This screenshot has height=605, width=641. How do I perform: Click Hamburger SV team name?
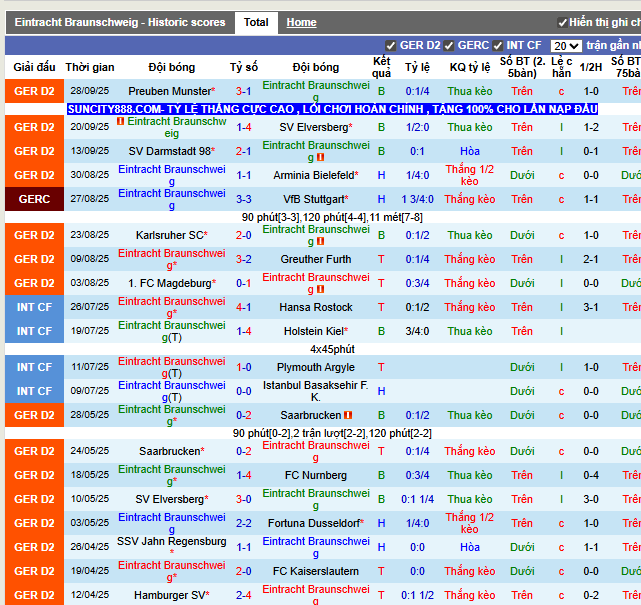(x=172, y=595)
